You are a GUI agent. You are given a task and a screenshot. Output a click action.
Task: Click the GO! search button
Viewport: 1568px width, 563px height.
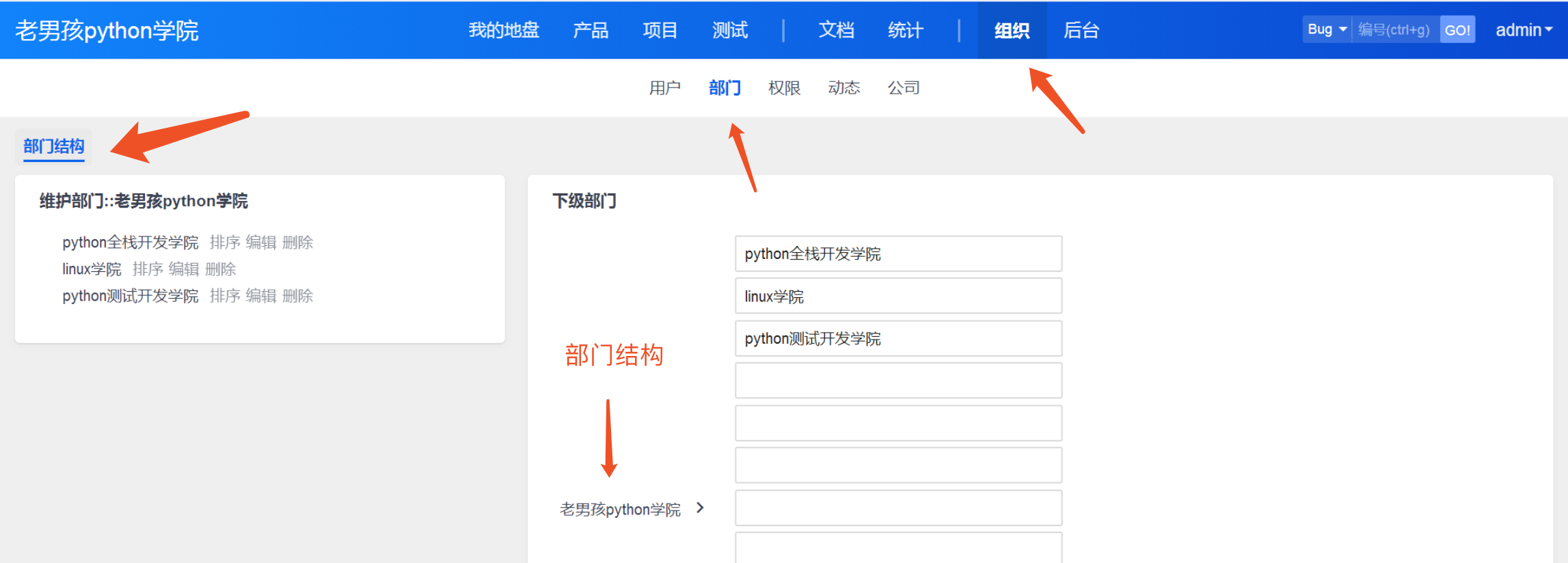1457,30
